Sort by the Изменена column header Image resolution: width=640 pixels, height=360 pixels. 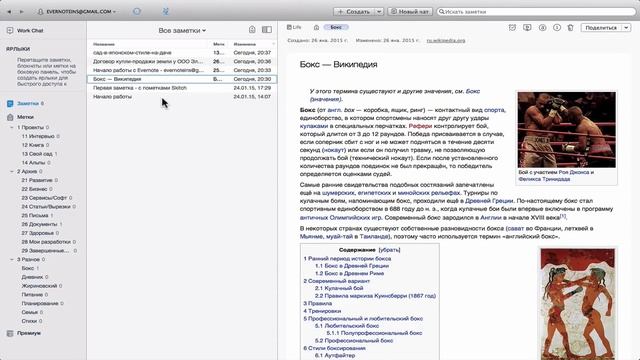pyautogui.click(x=245, y=44)
